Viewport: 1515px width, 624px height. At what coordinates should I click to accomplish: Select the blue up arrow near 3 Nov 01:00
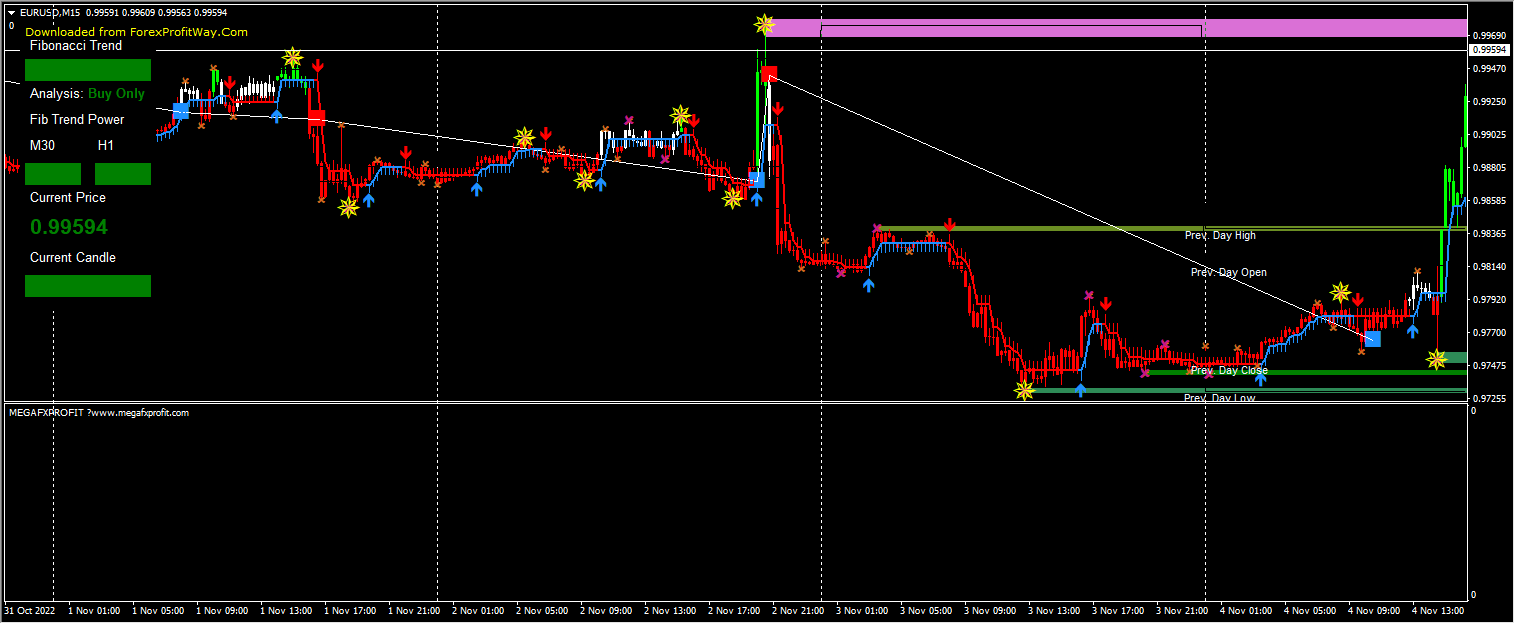[x=869, y=283]
